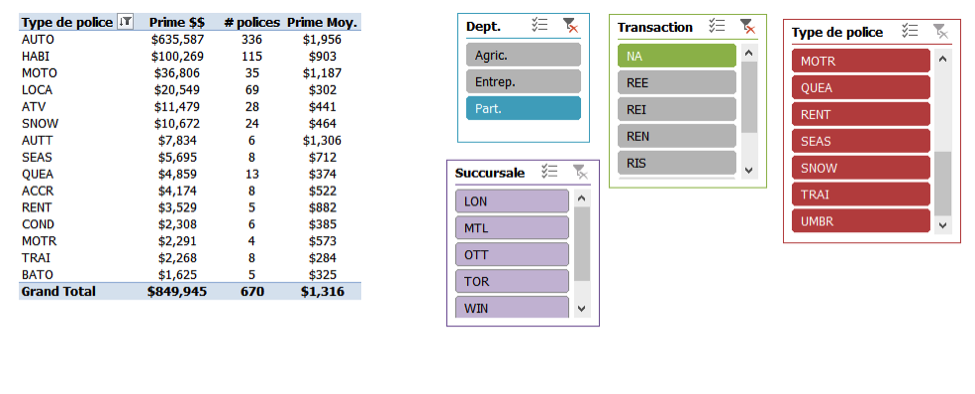The width and height of the screenshot is (975, 394).
Task: Select UMBR in Type de police slicer
Action: coord(861,221)
